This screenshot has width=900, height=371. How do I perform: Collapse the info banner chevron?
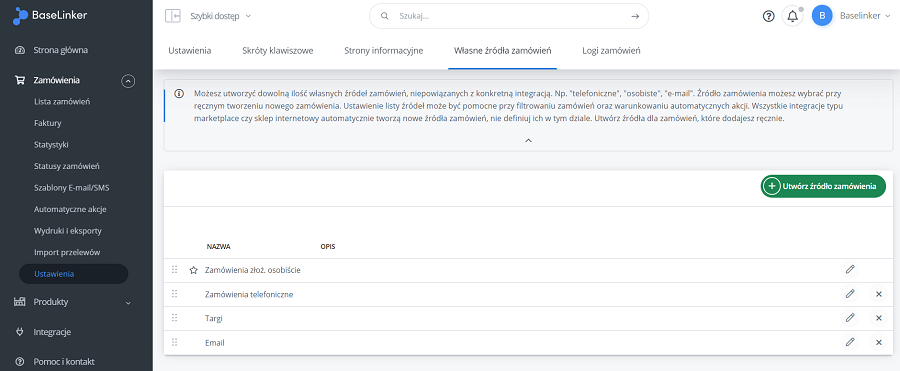point(529,140)
